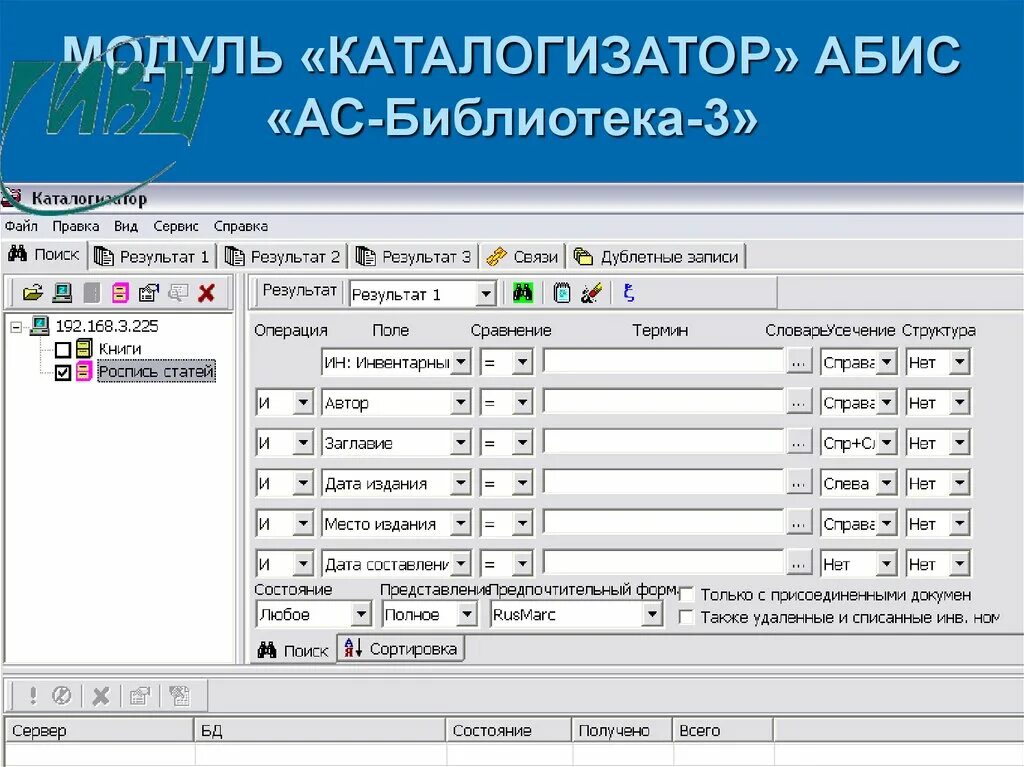Open the Заглавие field dropdown
The width and height of the screenshot is (1024, 767).
click(460, 443)
